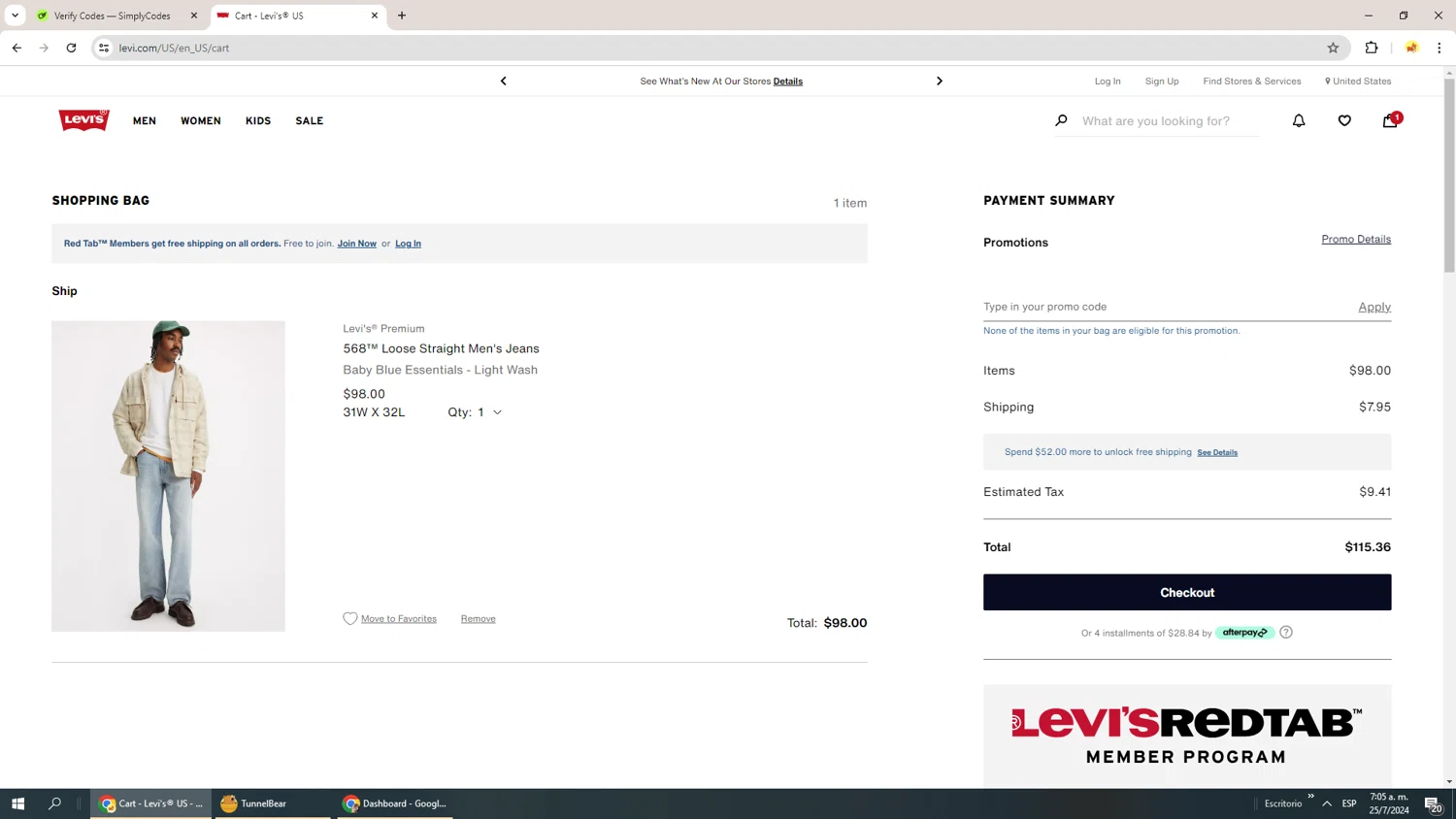Open the WOMEN menu
The height and width of the screenshot is (819, 1456).
[201, 121]
